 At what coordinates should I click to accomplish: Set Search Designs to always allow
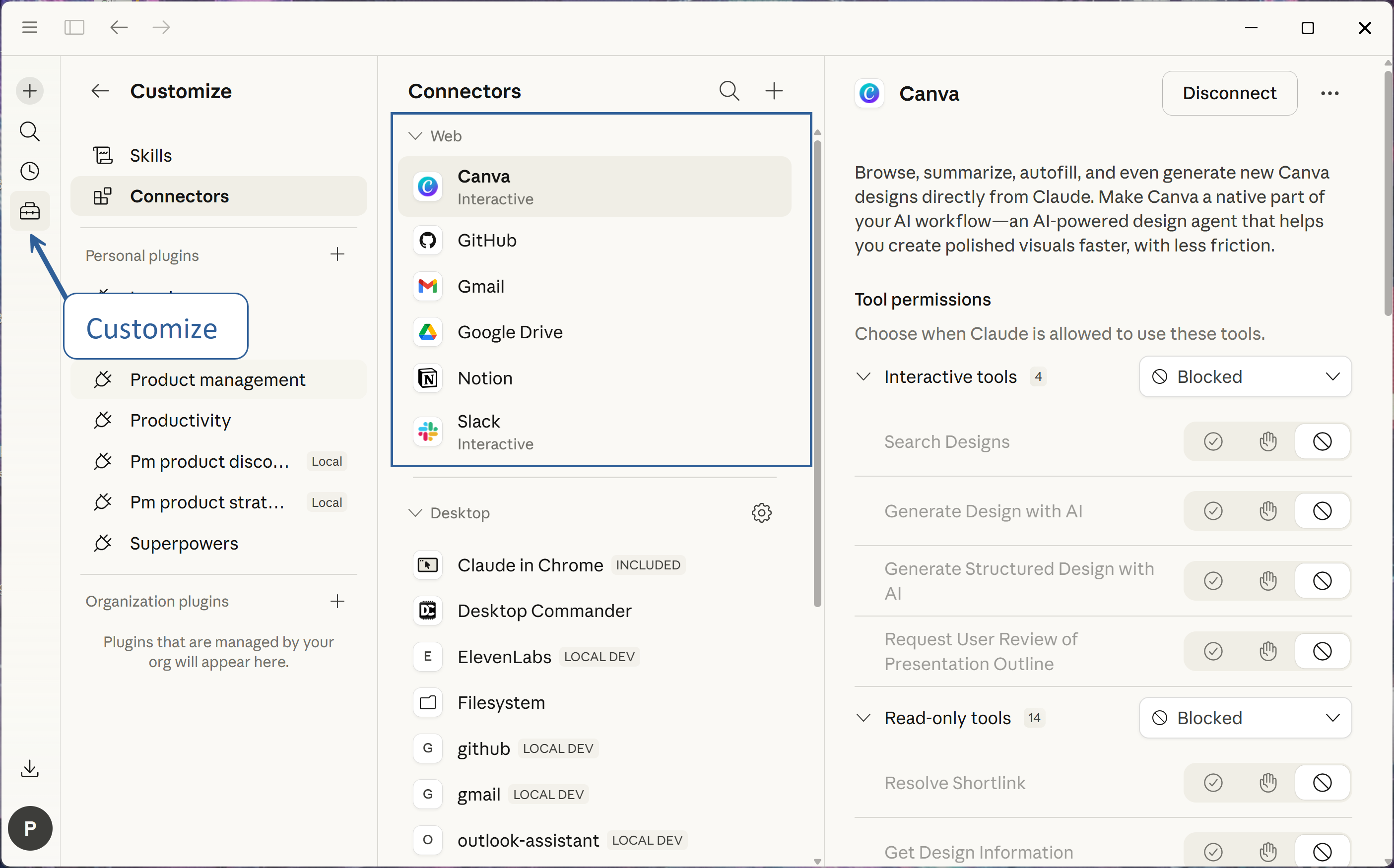click(1212, 441)
